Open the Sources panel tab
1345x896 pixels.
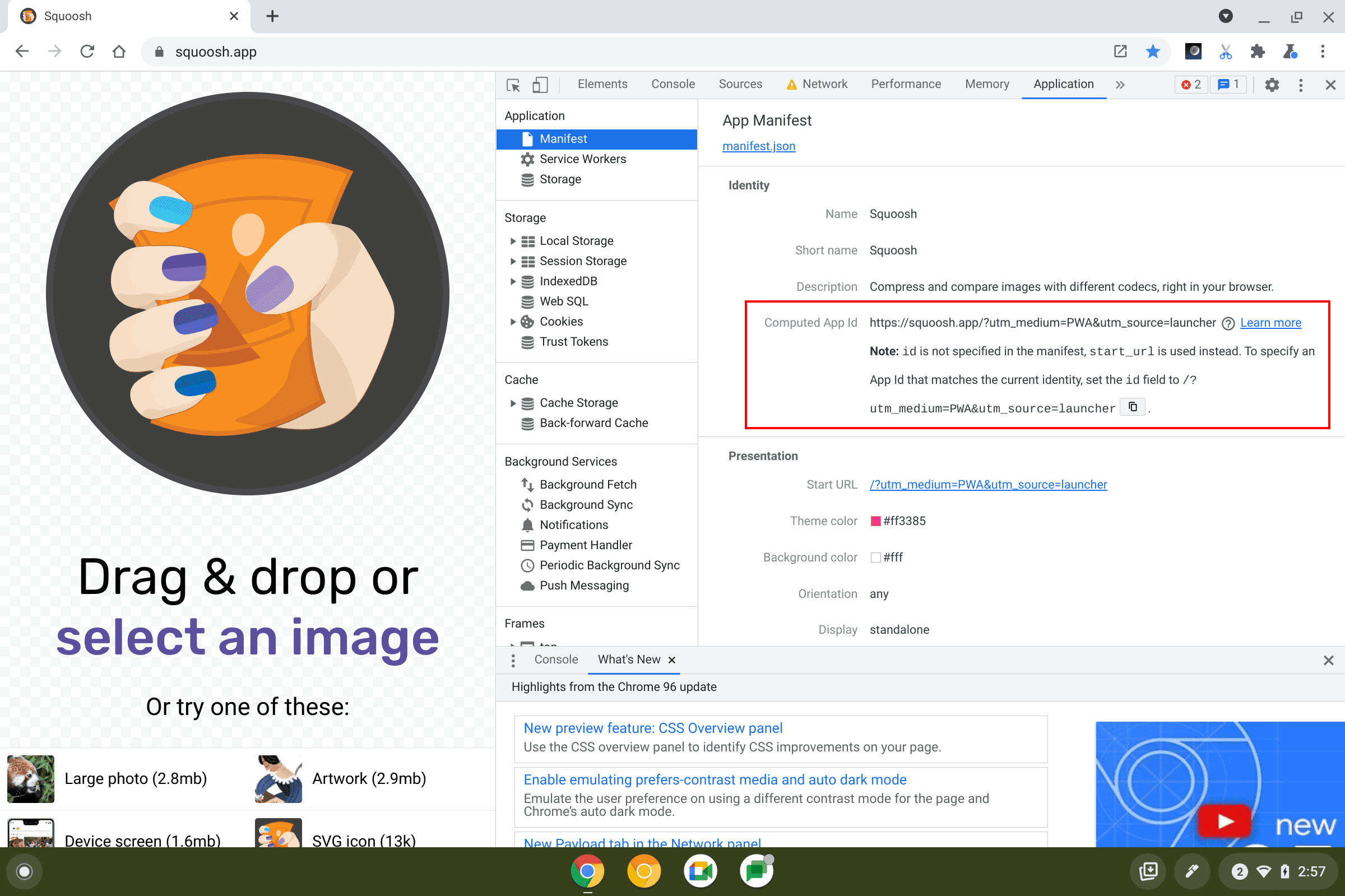tap(740, 84)
